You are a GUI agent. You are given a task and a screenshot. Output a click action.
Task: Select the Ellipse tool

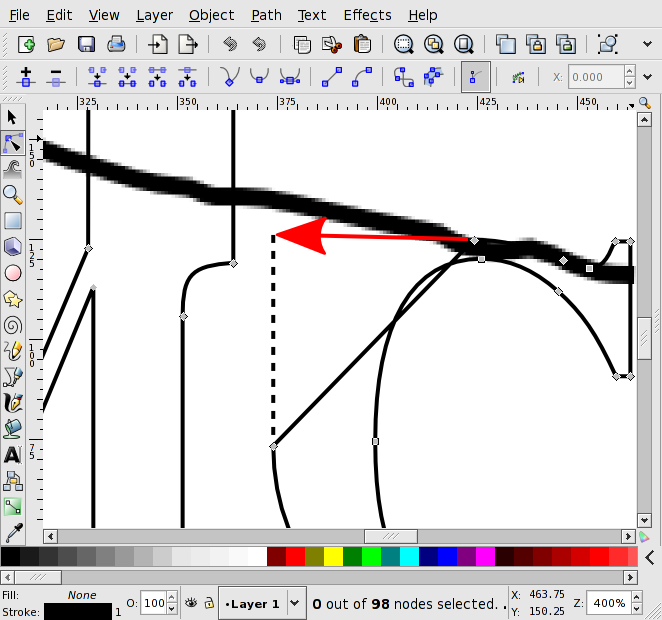[13, 272]
